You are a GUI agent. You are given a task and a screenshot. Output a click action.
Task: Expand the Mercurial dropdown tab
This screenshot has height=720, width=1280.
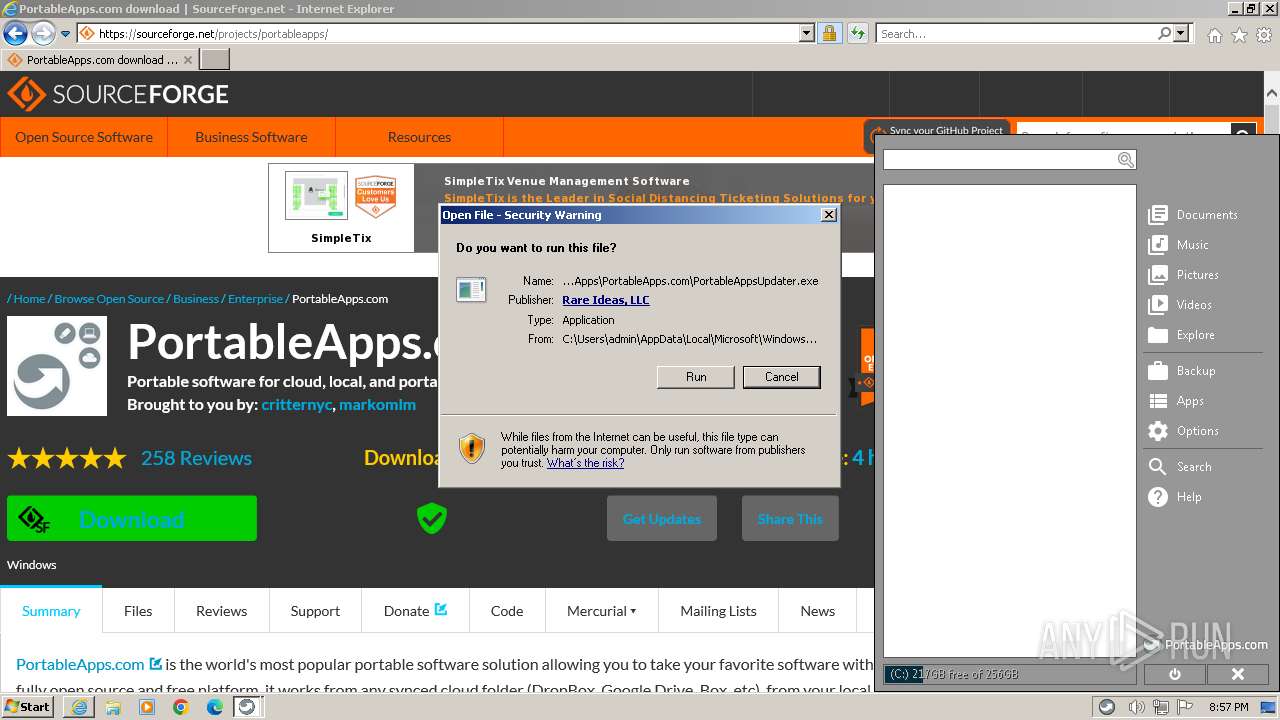pyautogui.click(x=602, y=611)
